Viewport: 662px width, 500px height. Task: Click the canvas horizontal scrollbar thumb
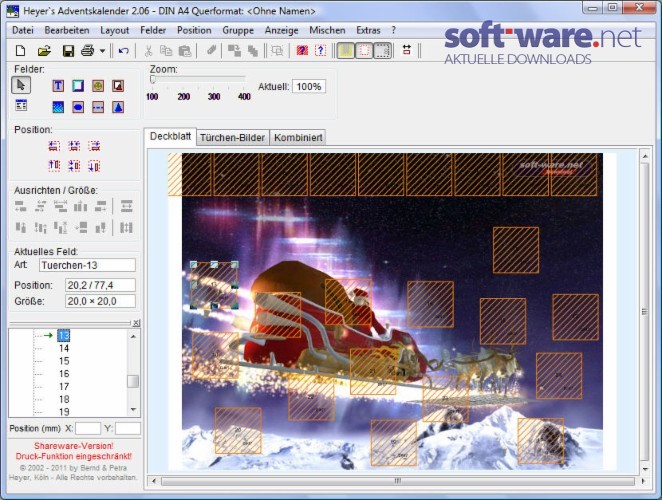click(398, 481)
